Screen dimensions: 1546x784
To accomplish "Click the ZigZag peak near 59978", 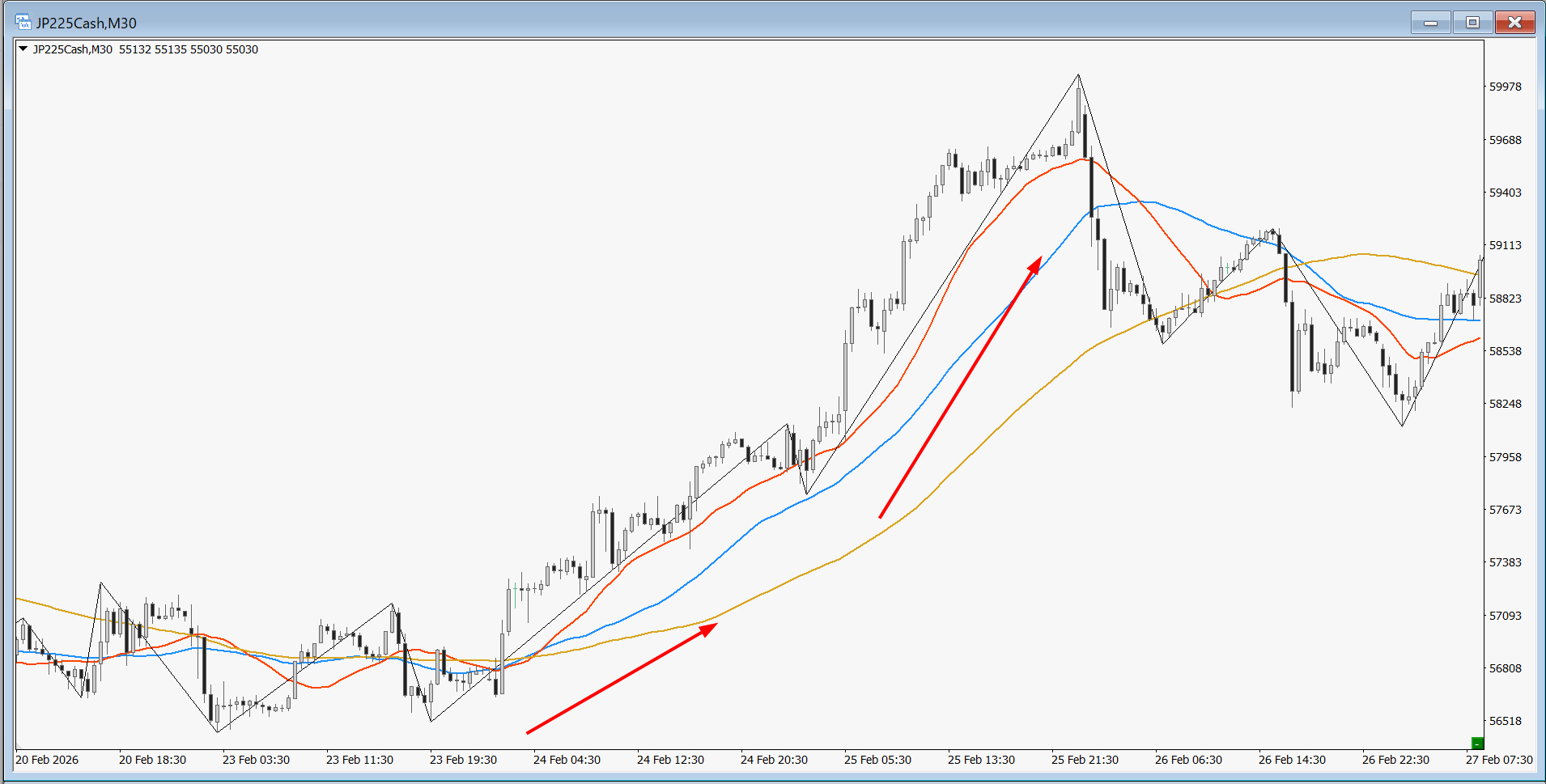I will (x=1078, y=75).
